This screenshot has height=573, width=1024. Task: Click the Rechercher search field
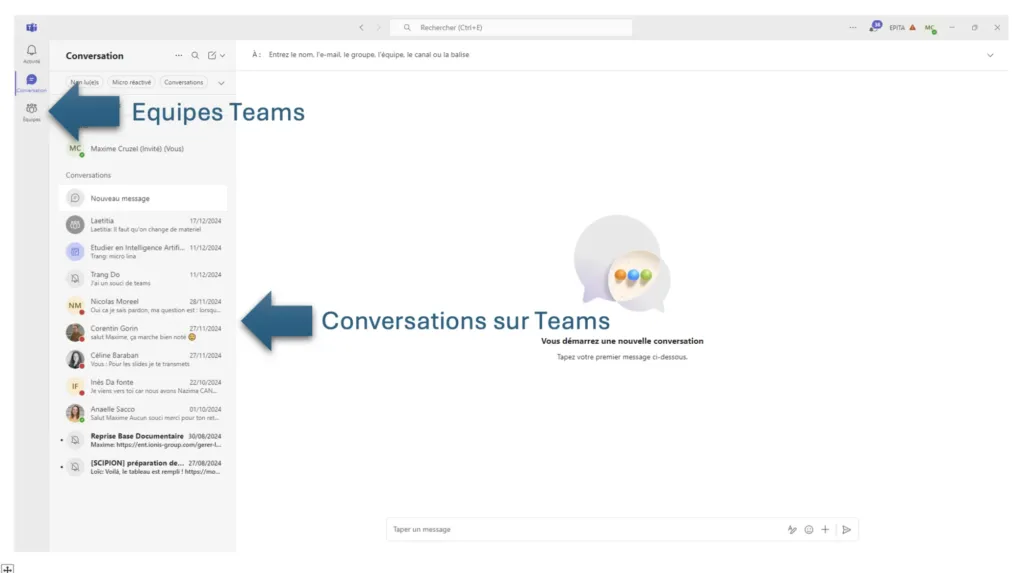[x=511, y=27]
